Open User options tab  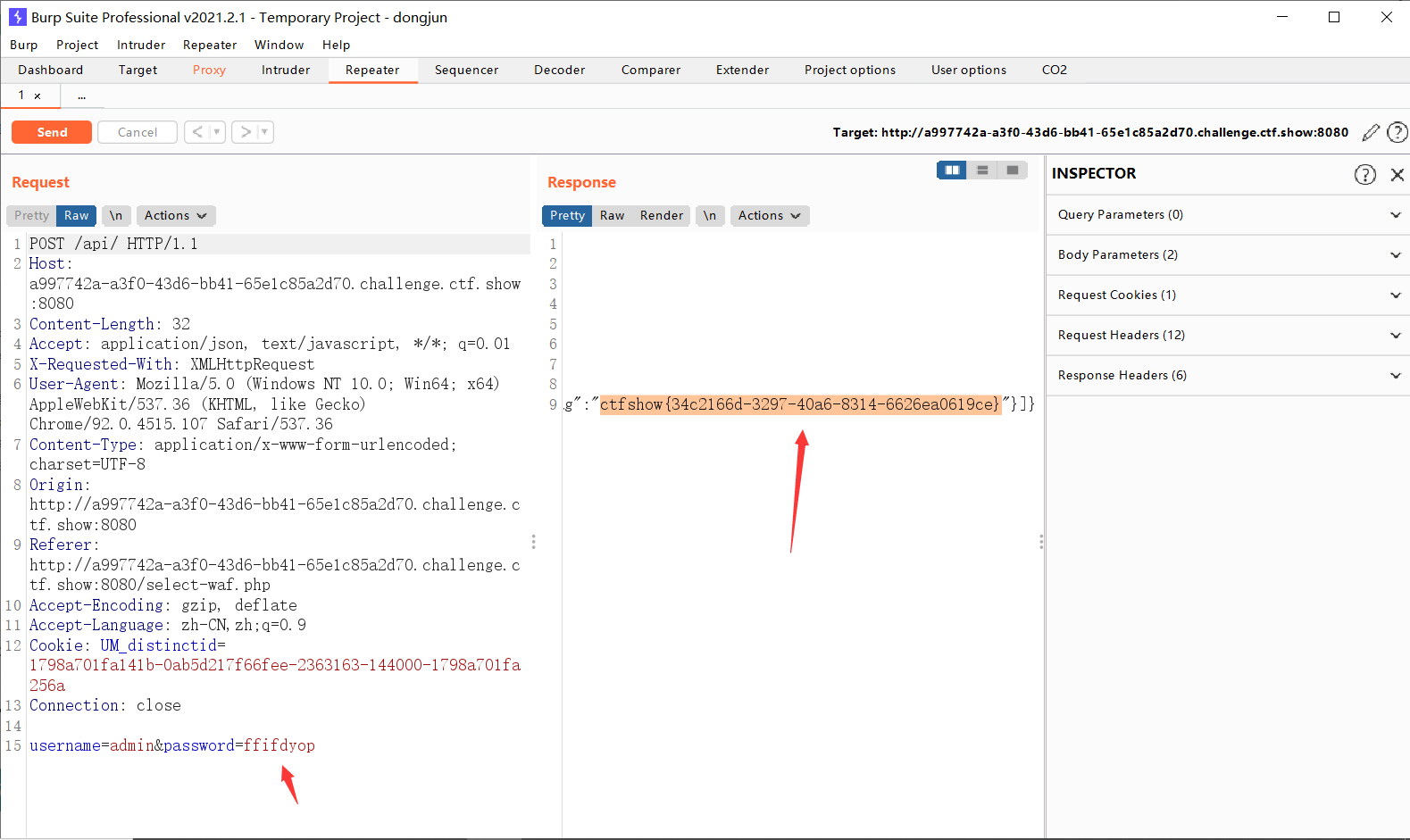pos(968,70)
